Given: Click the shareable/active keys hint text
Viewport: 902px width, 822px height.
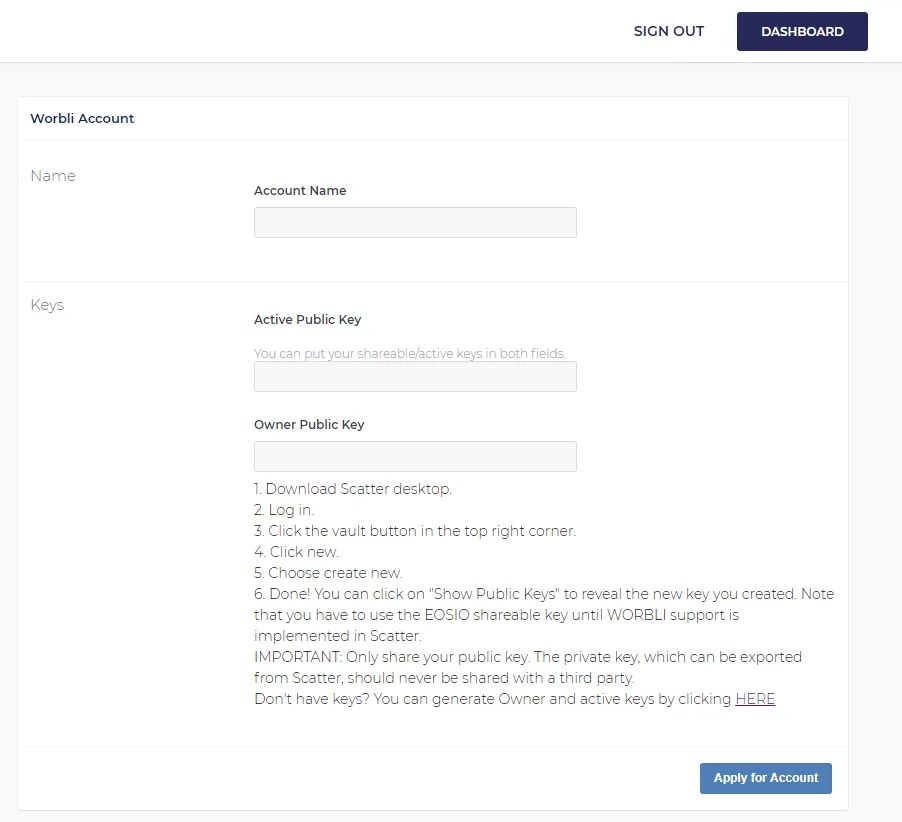Looking at the screenshot, I should (x=409, y=353).
